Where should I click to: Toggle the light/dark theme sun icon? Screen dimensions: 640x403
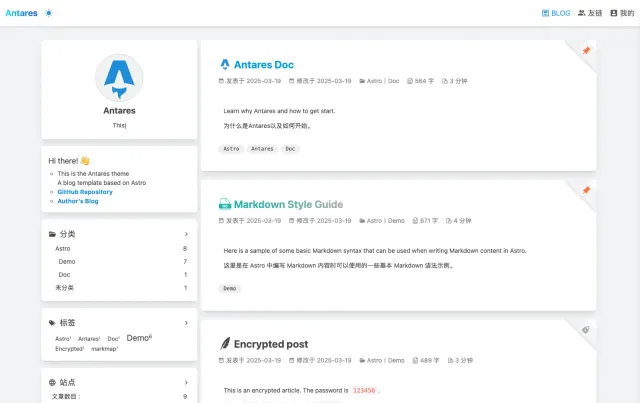coord(49,13)
